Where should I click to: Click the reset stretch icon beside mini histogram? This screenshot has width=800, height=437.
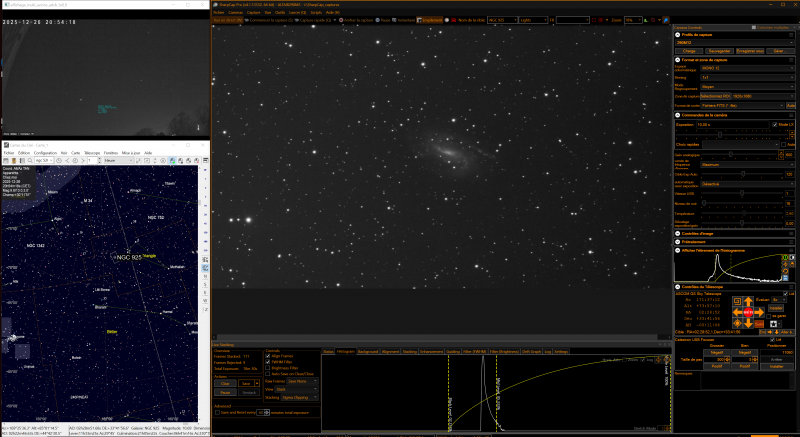click(x=786, y=271)
